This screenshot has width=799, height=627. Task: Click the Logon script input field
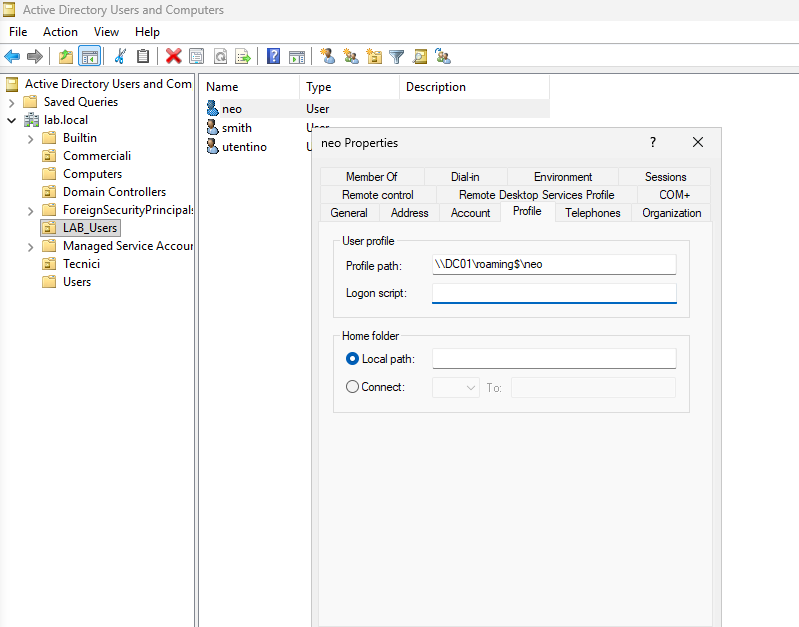(x=554, y=293)
